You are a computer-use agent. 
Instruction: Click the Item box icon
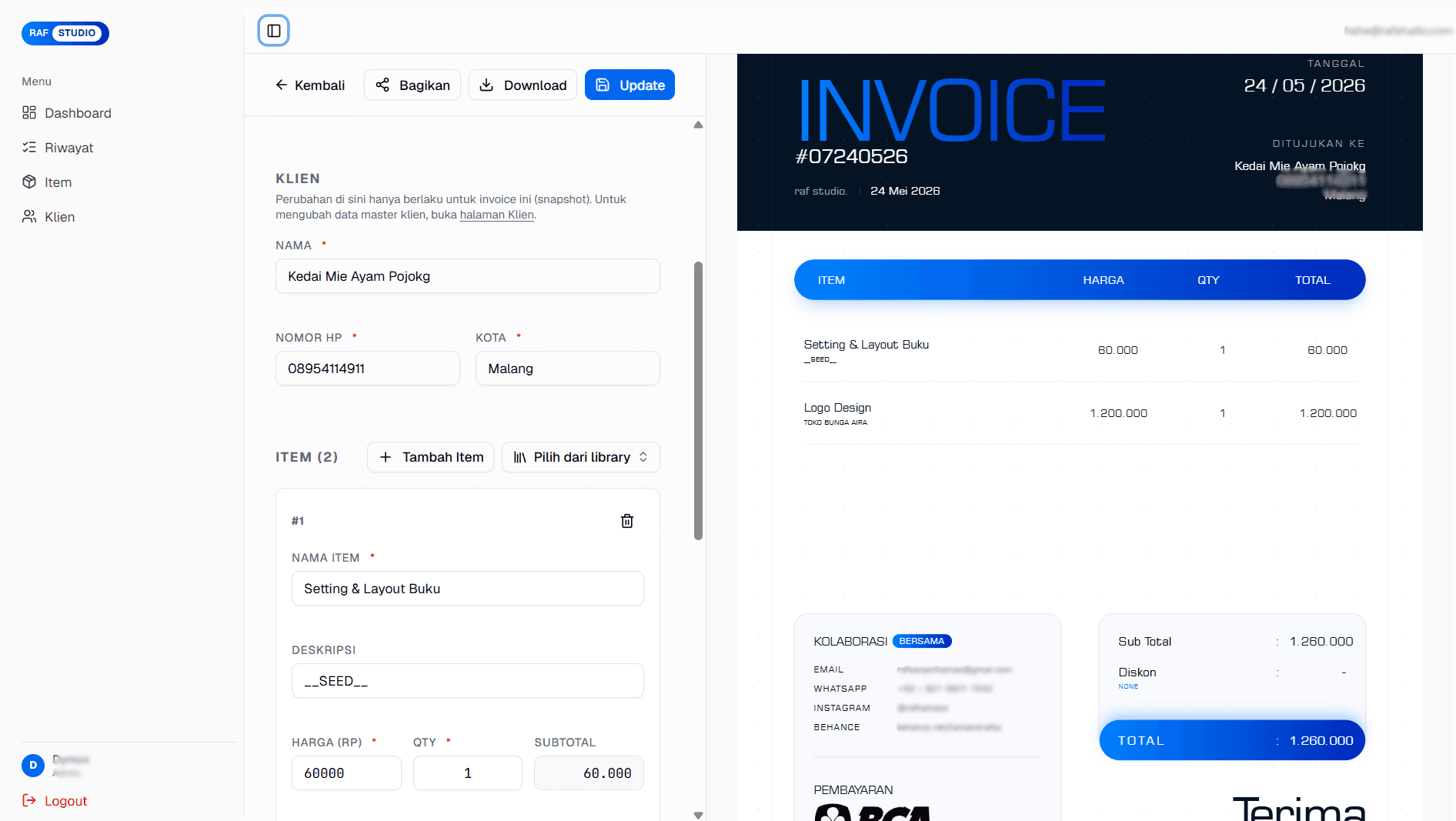click(29, 182)
